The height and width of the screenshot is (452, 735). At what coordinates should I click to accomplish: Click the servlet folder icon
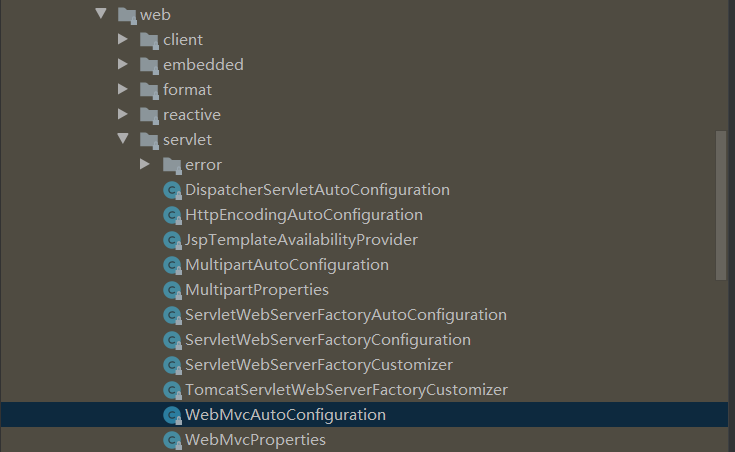150,140
